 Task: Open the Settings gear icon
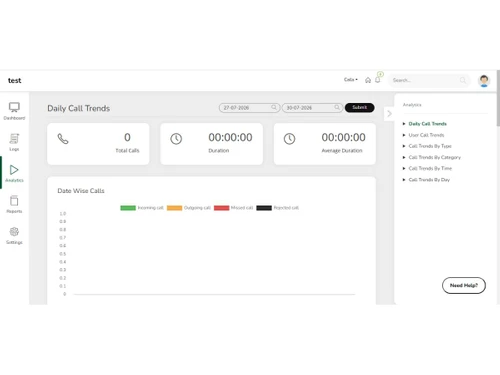(14, 232)
